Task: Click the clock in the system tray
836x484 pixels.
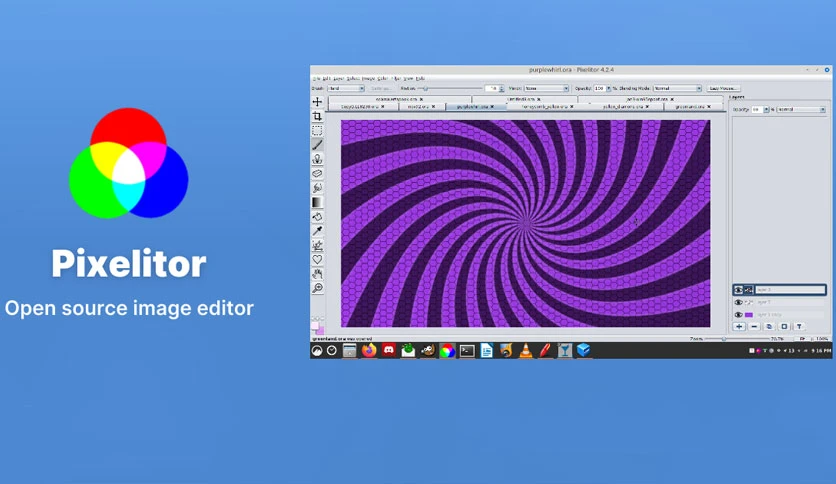Action: pyautogui.click(x=822, y=351)
